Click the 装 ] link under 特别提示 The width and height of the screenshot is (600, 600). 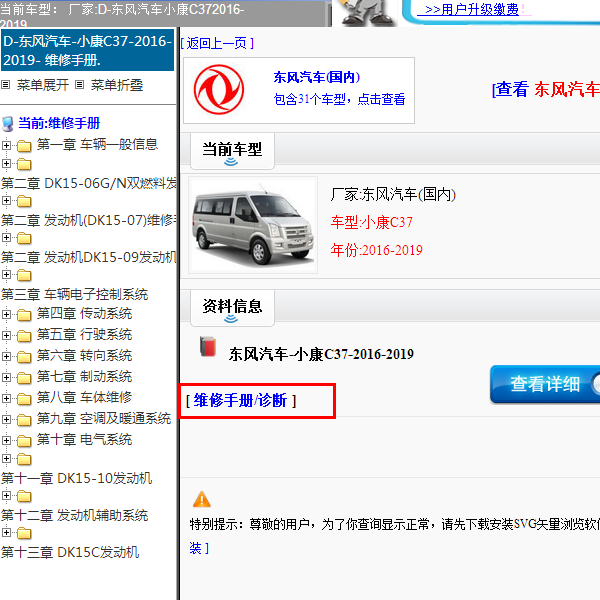199,548
